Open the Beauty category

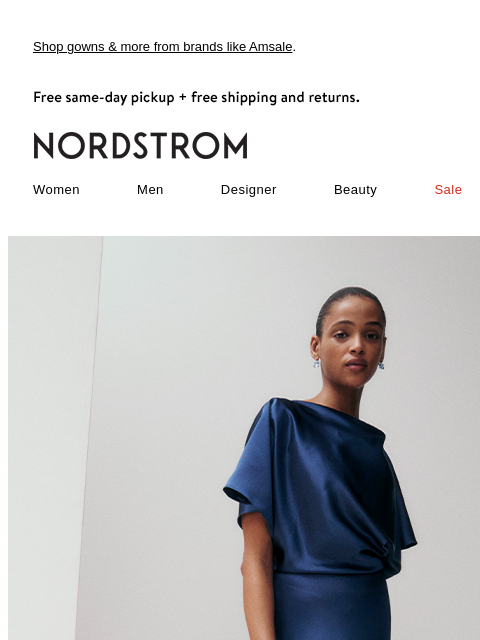pyautogui.click(x=356, y=190)
